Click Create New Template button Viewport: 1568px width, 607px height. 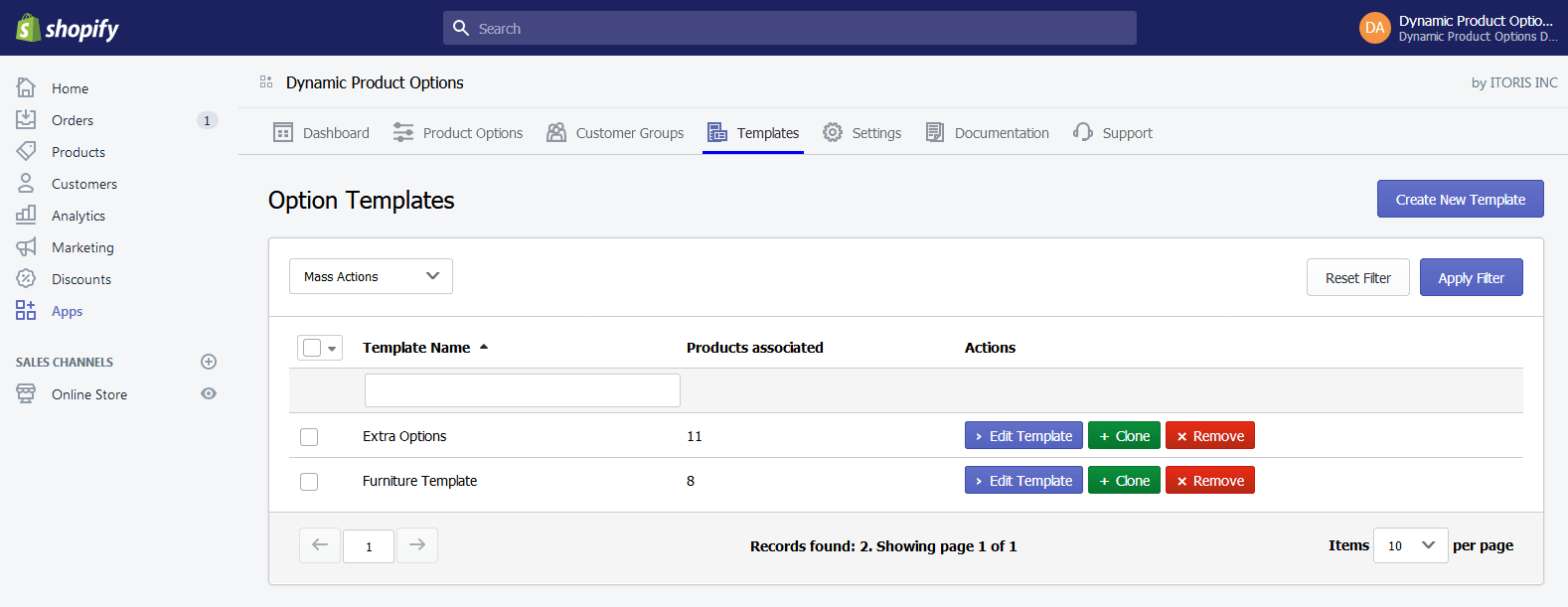[x=1460, y=199]
